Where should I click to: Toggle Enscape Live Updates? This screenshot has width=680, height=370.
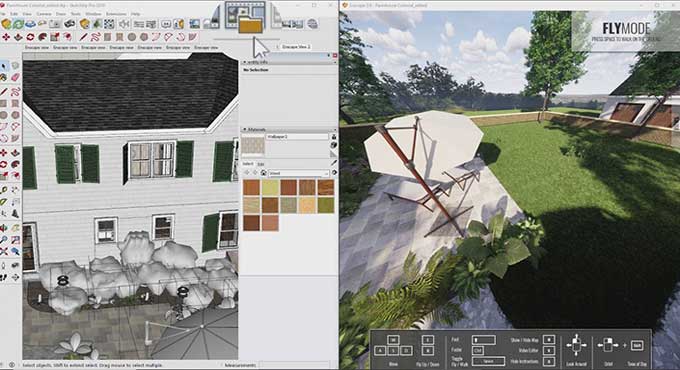(18, 24)
